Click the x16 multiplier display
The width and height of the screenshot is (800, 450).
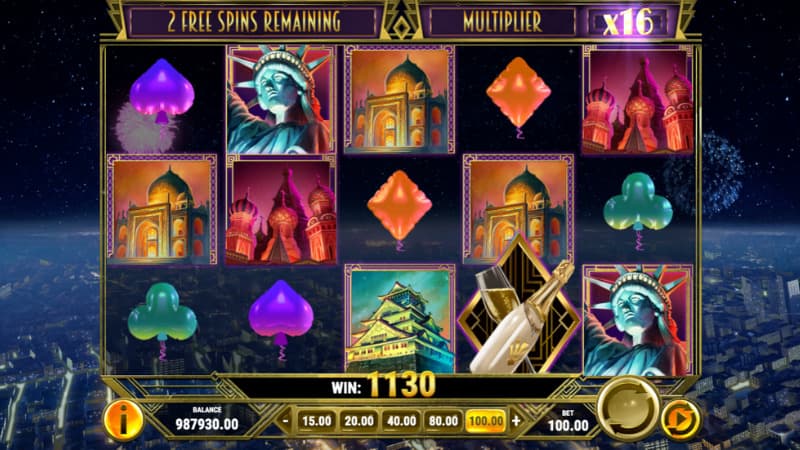pyautogui.click(x=628, y=22)
